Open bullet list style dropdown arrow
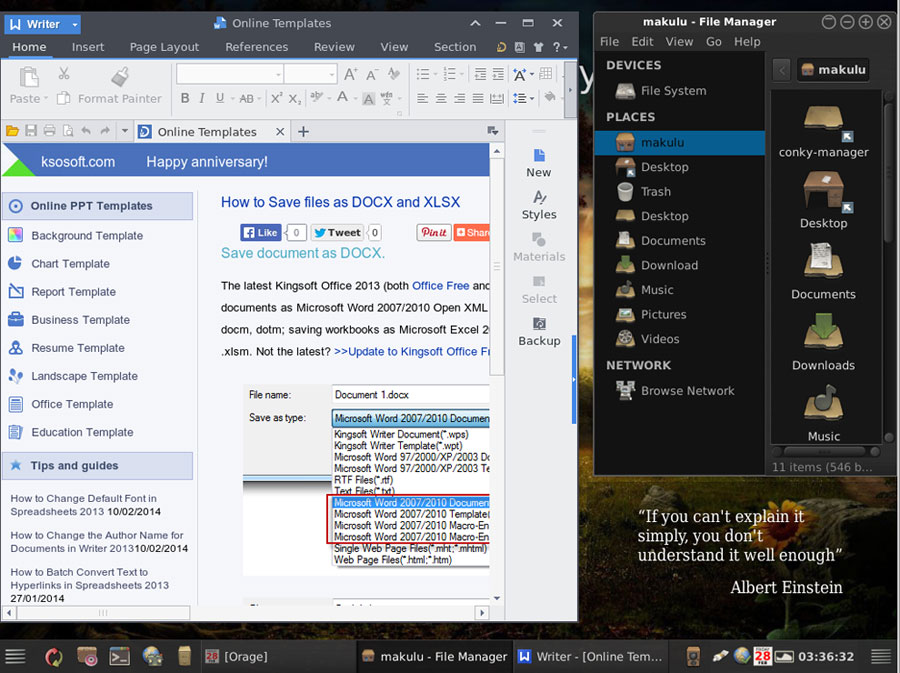 click(x=435, y=75)
